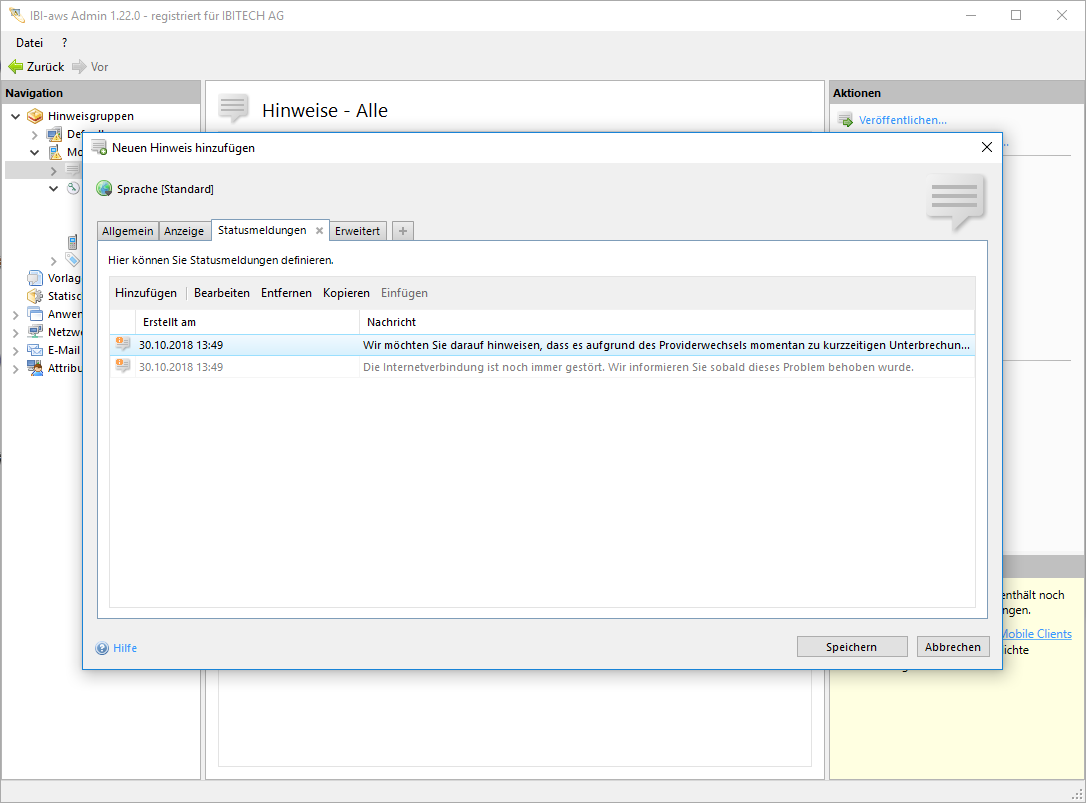Click the Veröffentlichen icon in Aktionen
The image size is (1086, 803).
tap(845, 120)
